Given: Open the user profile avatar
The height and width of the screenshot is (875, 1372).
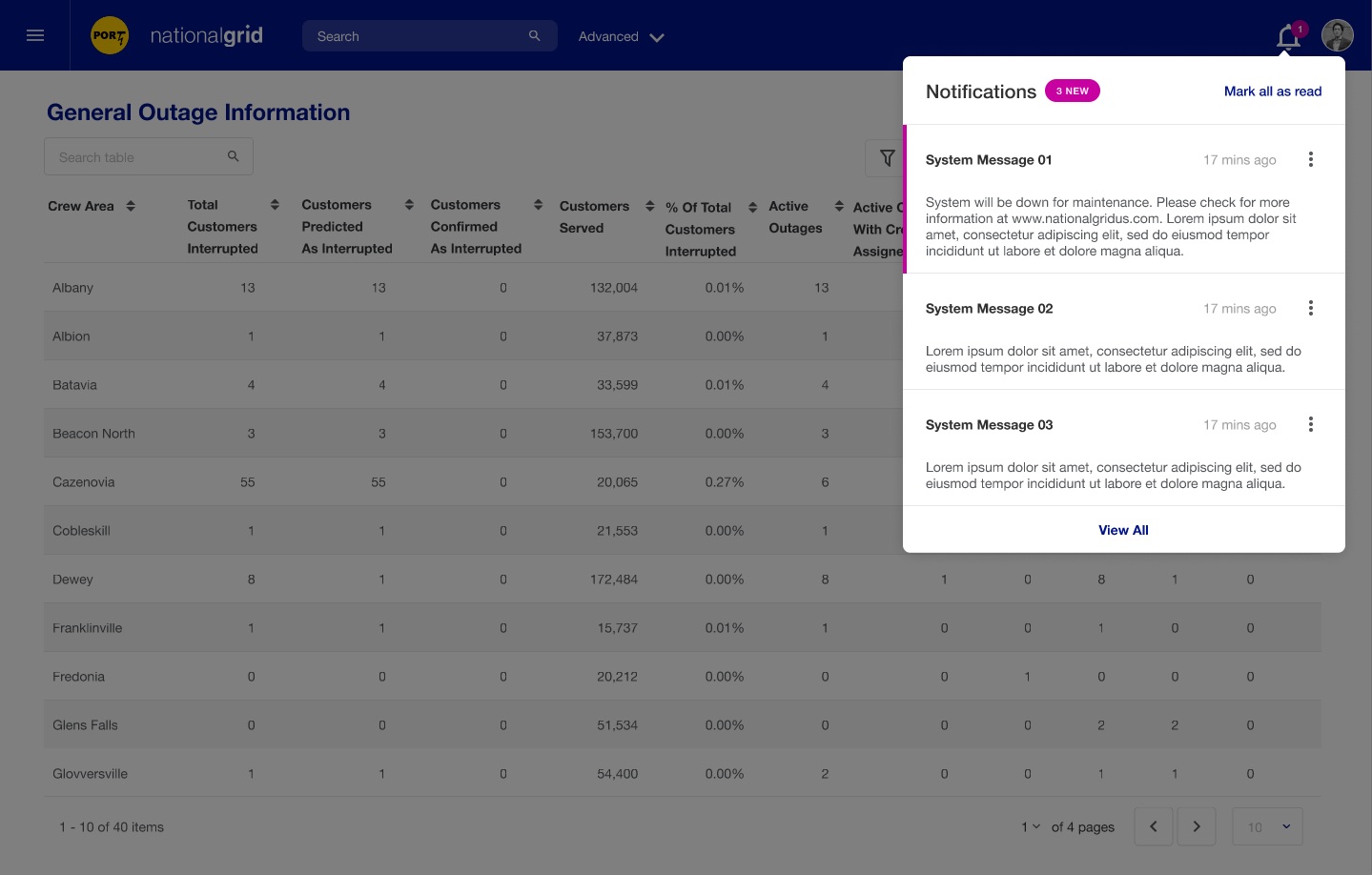Looking at the screenshot, I should pos(1337,35).
